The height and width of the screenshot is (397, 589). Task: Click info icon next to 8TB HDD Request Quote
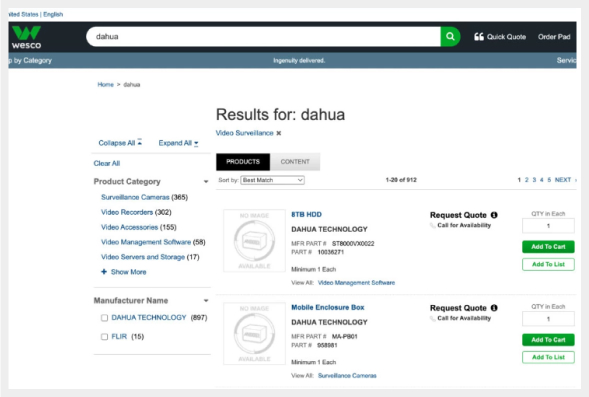(494, 215)
